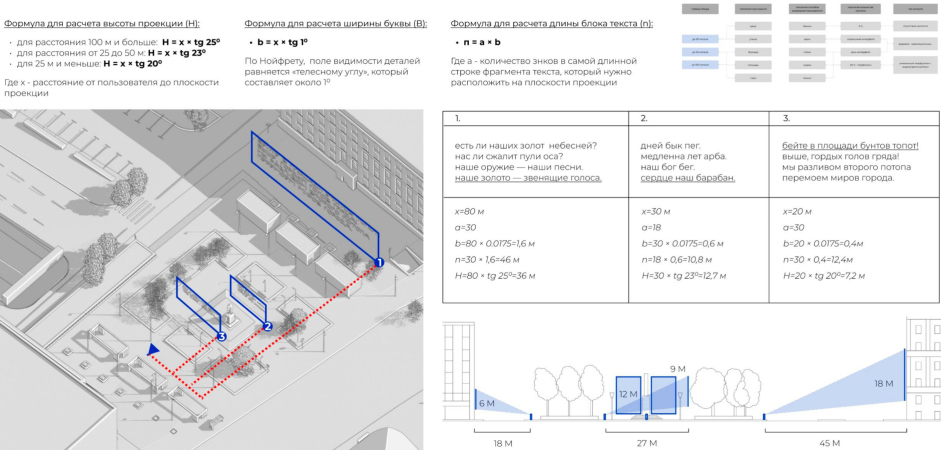Select column header "3." in the table
The height and width of the screenshot is (450, 941).
(x=786, y=118)
